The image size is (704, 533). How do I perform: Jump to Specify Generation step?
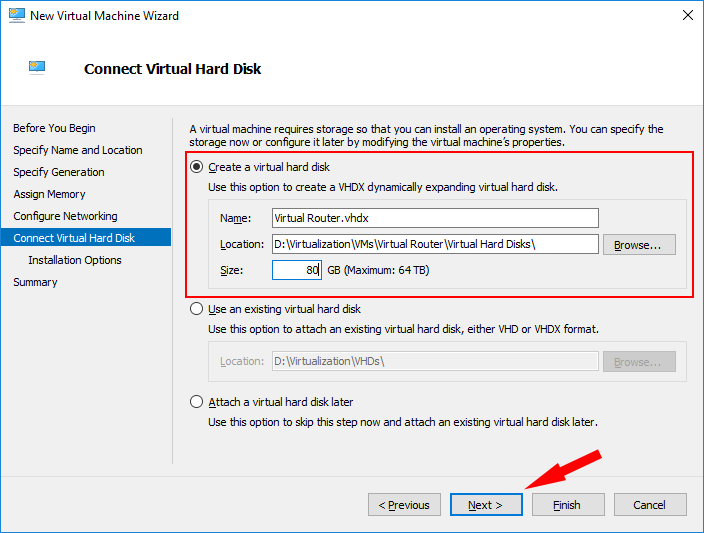coord(59,172)
